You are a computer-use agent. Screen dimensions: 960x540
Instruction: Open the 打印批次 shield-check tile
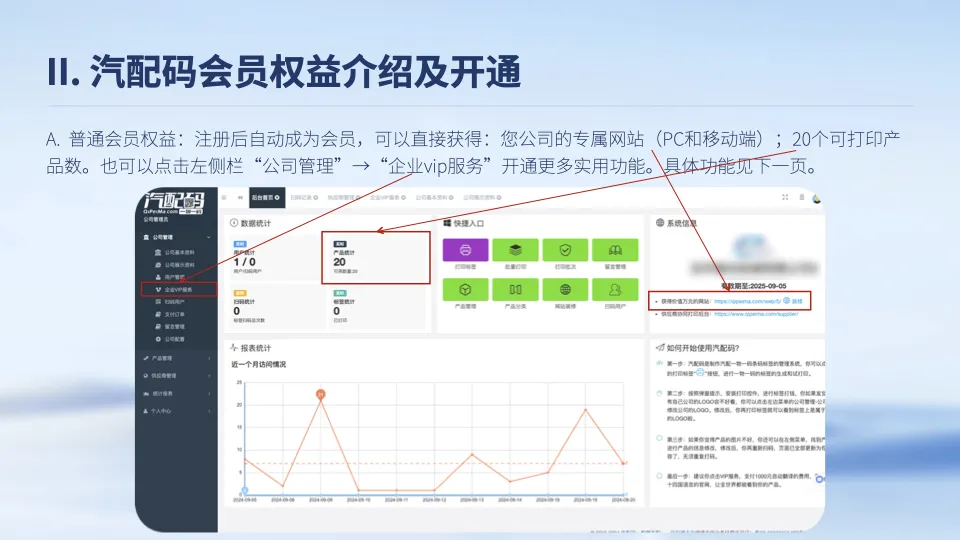pos(565,250)
